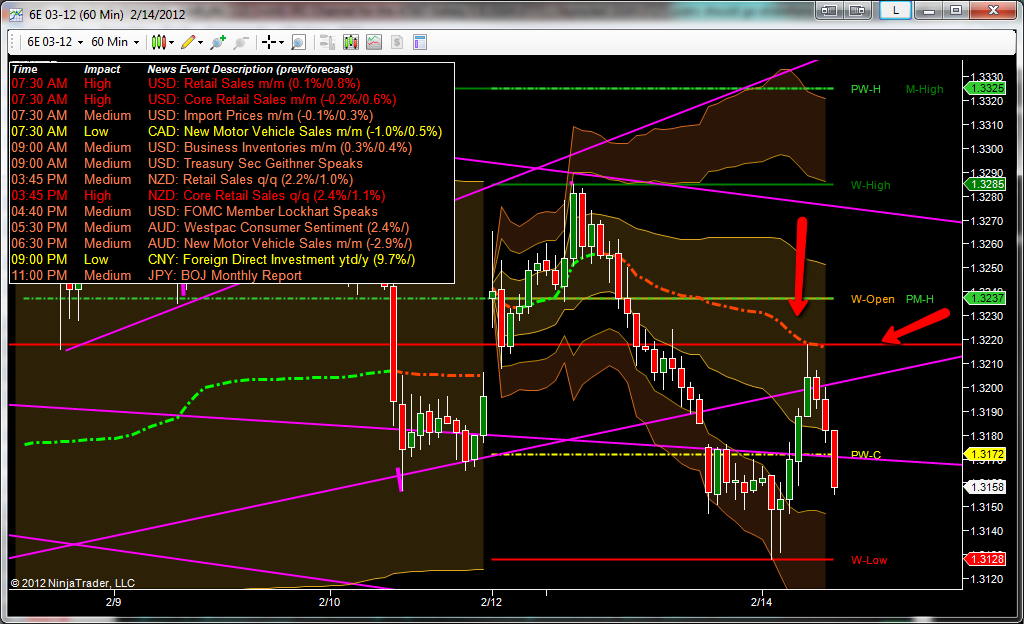Click the zoom in magnifier icon
Viewport: 1024px width, 624px height.
tap(218, 42)
